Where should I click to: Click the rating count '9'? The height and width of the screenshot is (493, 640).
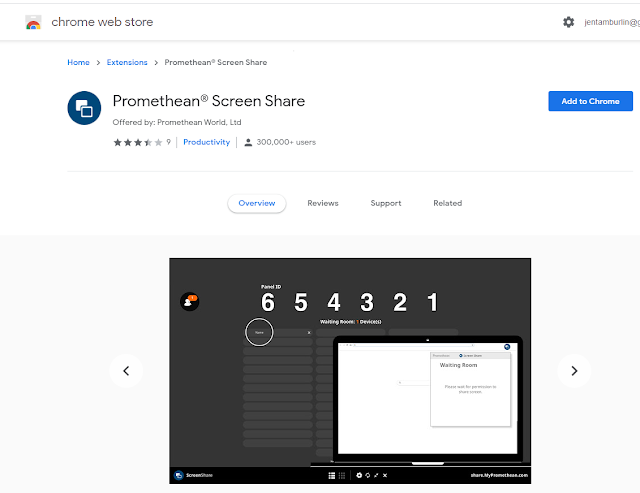(168, 142)
